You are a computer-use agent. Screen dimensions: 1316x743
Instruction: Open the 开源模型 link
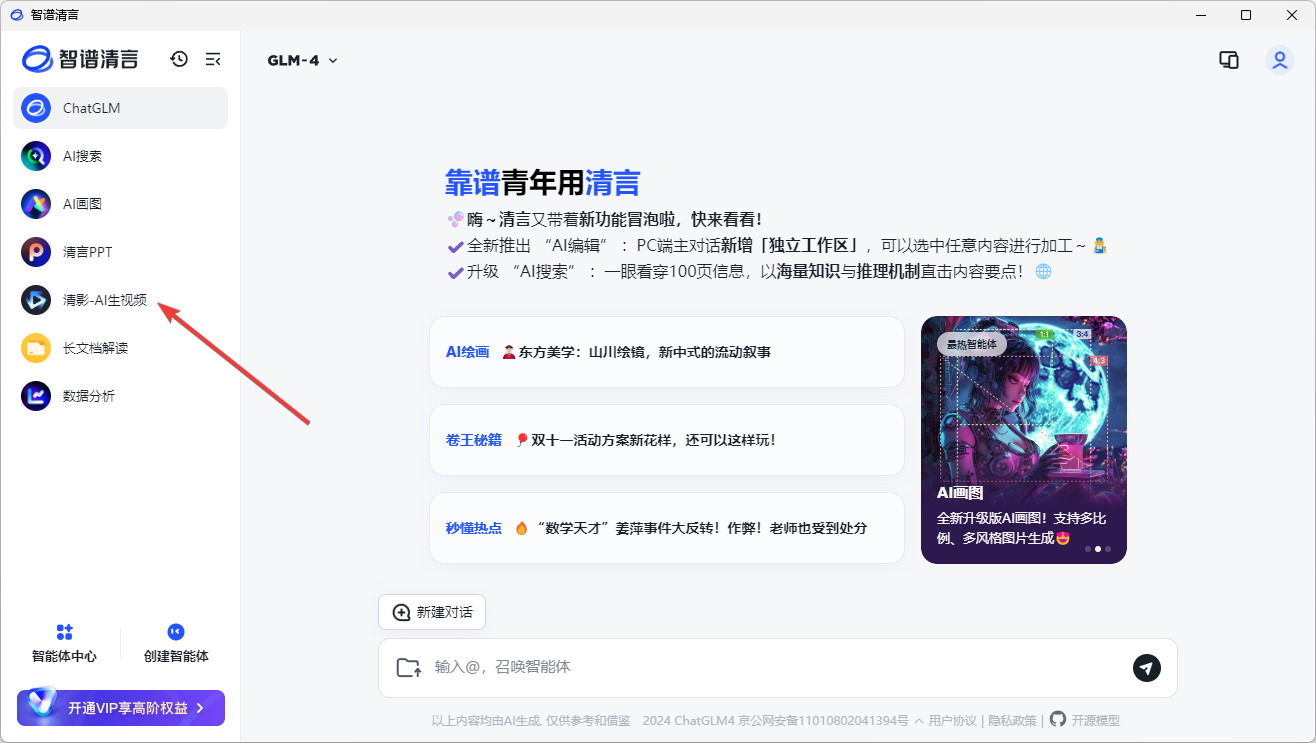(x=1096, y=720)
